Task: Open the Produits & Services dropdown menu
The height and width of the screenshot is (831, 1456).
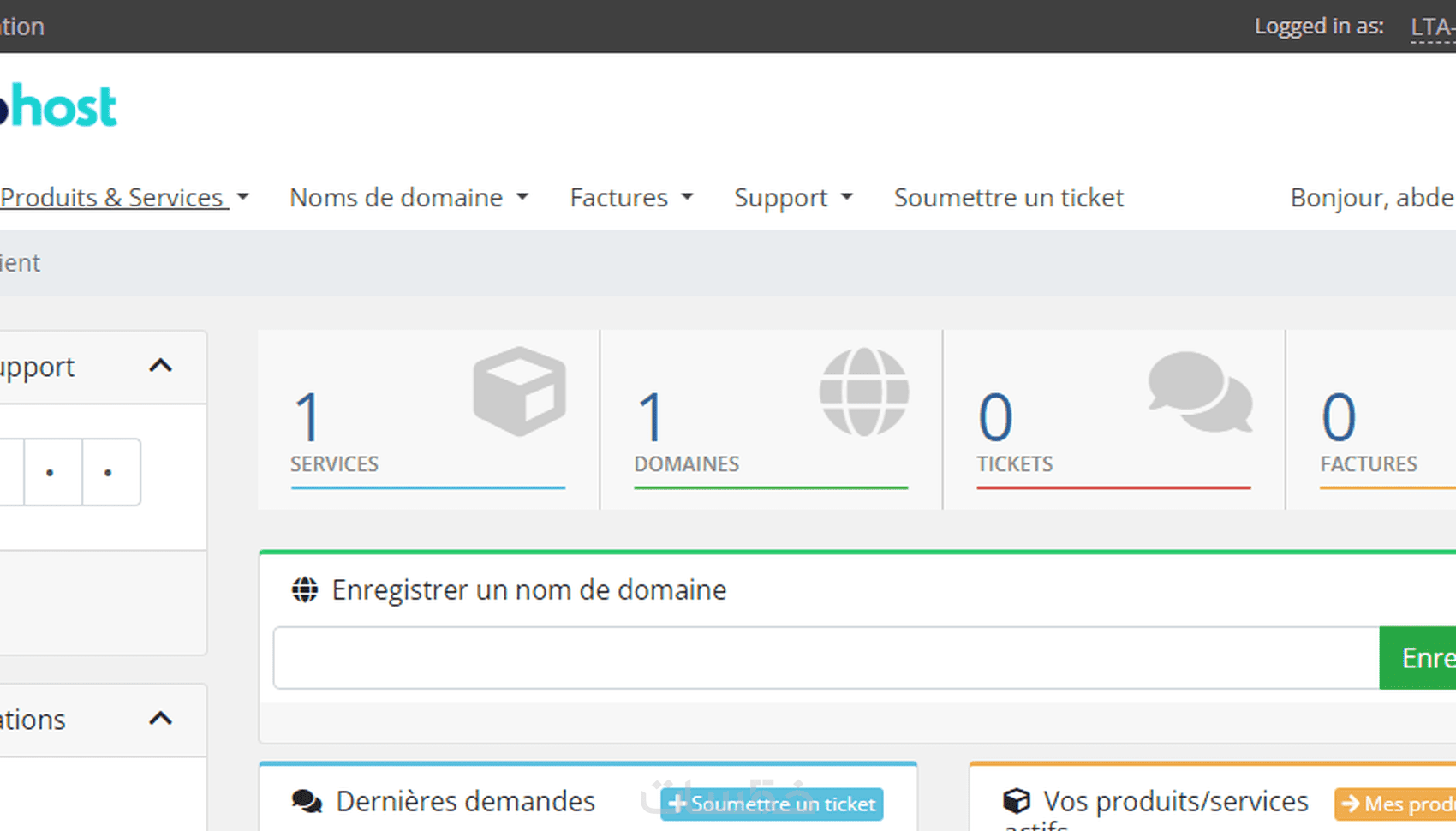Action: pos(124,198)
